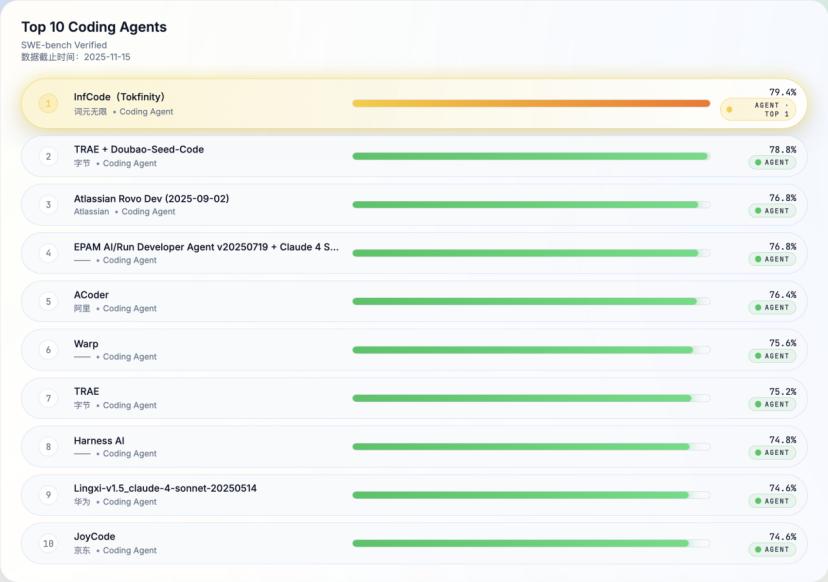Screen dimensions: 828x582
Task: Click the rank 8 badge for Harness AI
Action: tap(48, 447)
